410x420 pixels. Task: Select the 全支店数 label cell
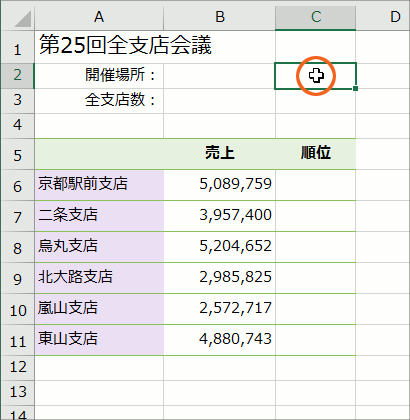click(99, 101)
